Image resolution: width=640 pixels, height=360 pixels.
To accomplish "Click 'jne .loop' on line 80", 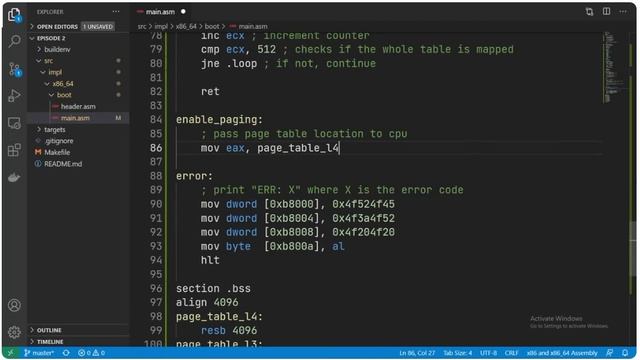I will point(229,64).
